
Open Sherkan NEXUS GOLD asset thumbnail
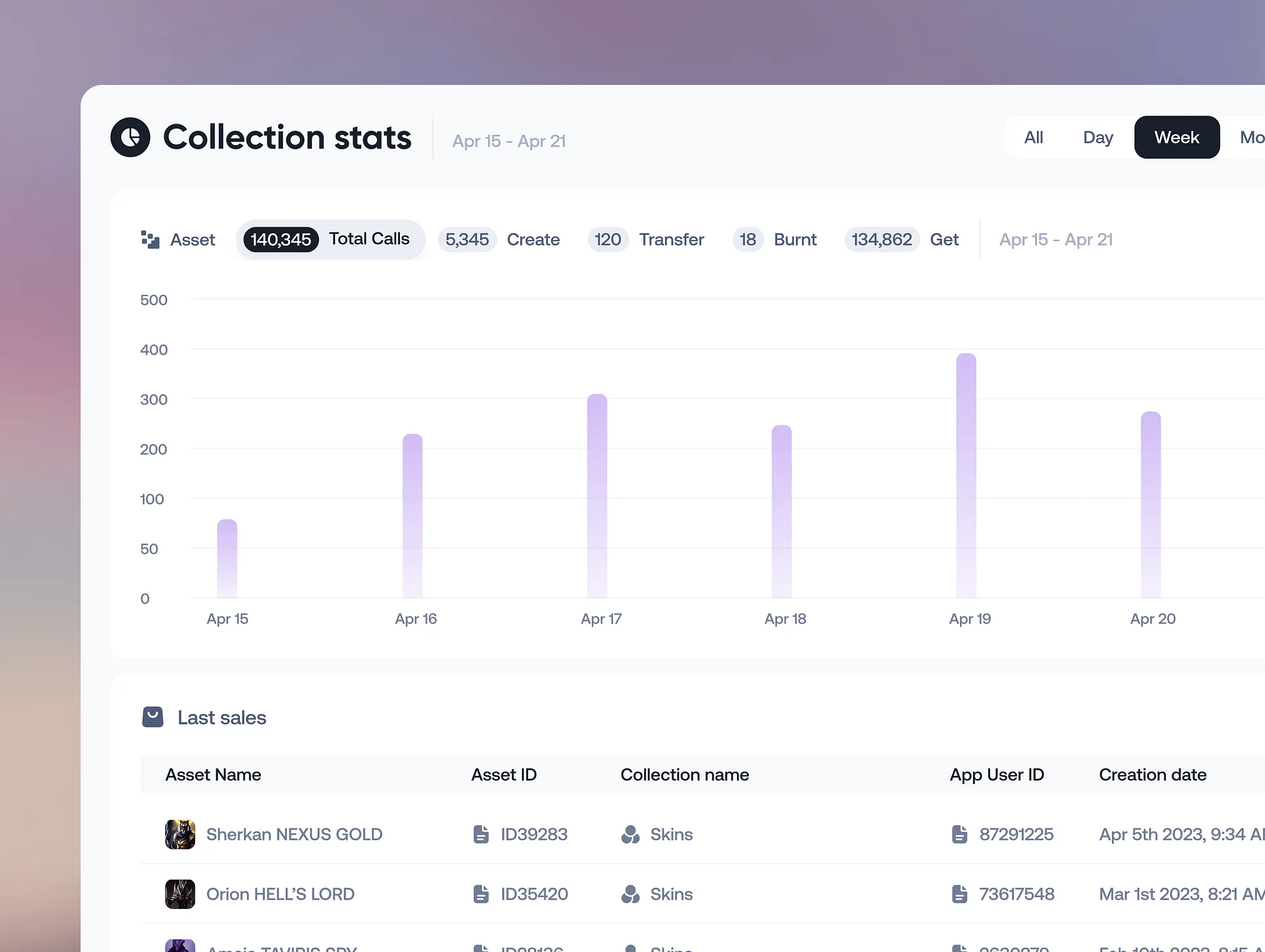[x=180, y=834]
